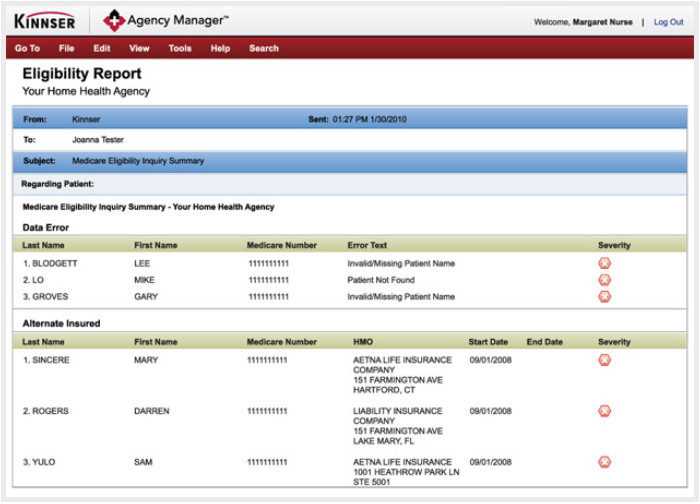Click the Data Error section heading
Screen dimensions: 700x504
click(46, 228)
